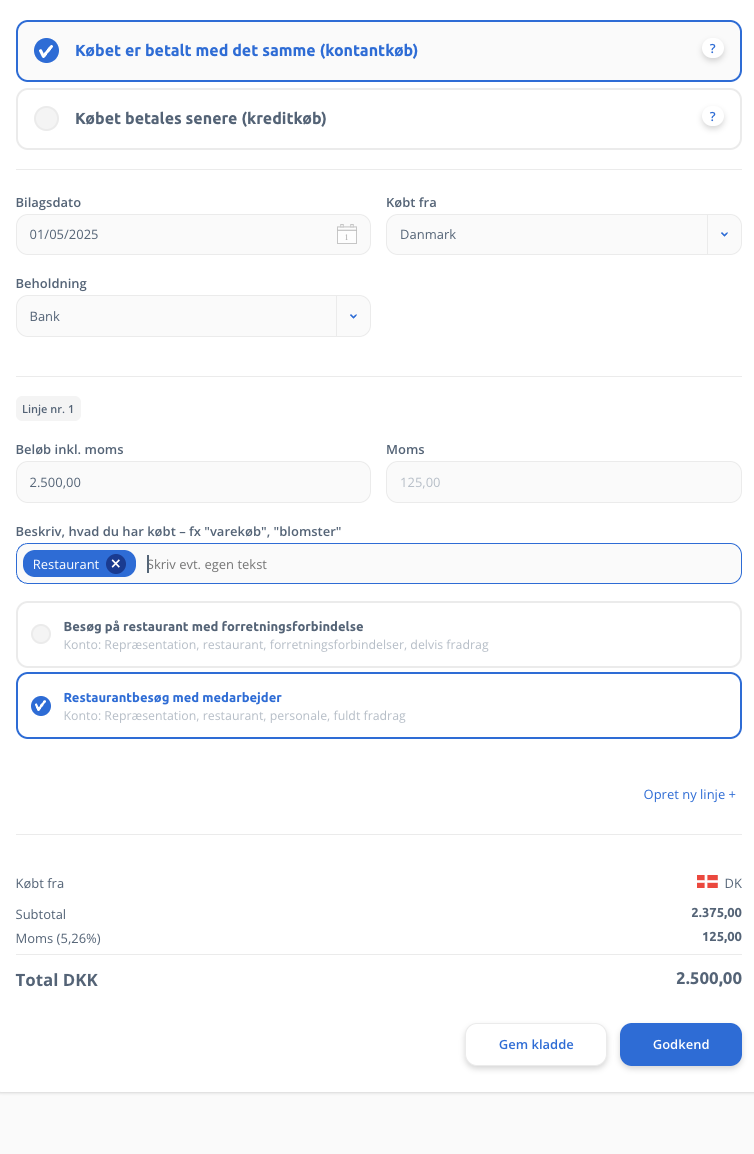Click the Gem kladde button
754x1154 pixels.
[x=536, y=1044]
